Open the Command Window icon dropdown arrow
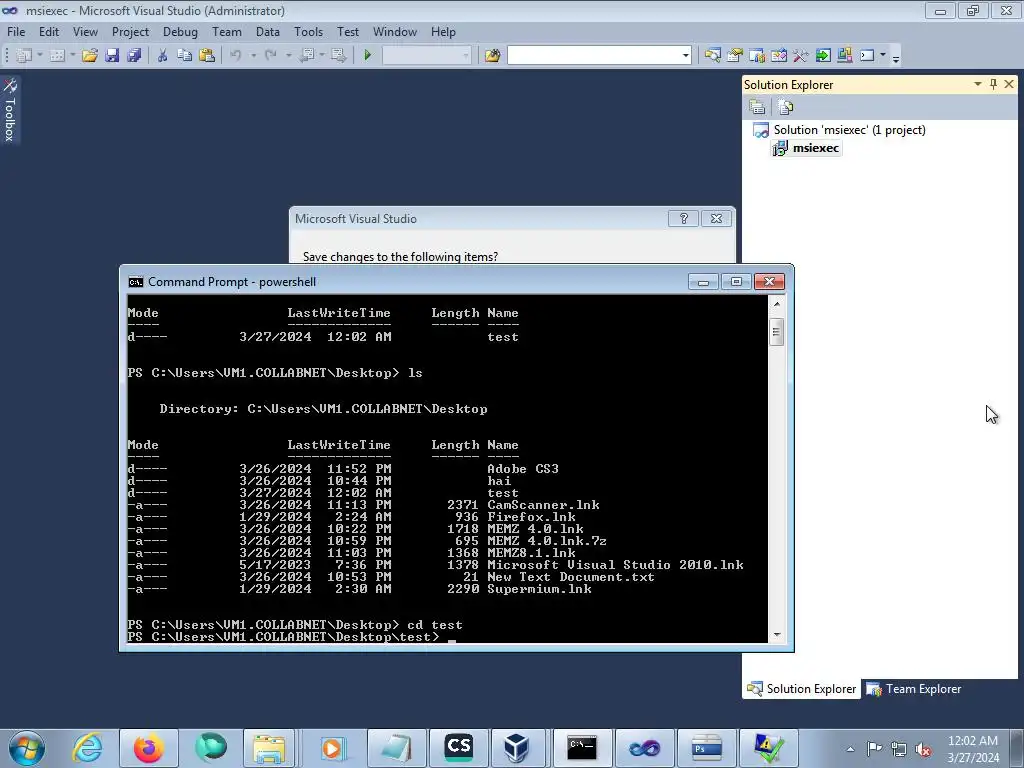Image resolution: width=1024 pixels, height=768 pixels. tap(883, 56)
